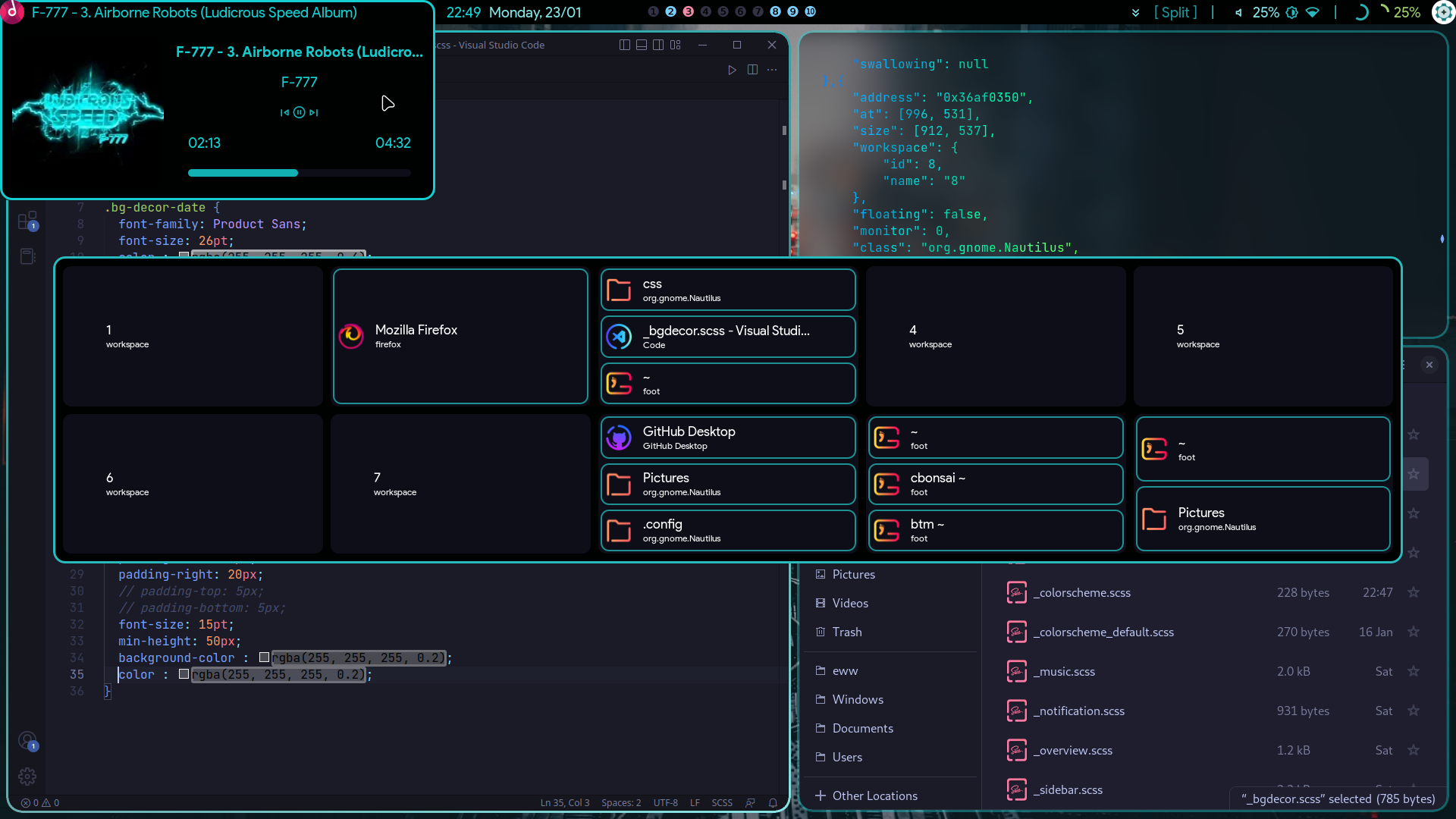Open VS Code customize layout icon

tap(676, 45)
